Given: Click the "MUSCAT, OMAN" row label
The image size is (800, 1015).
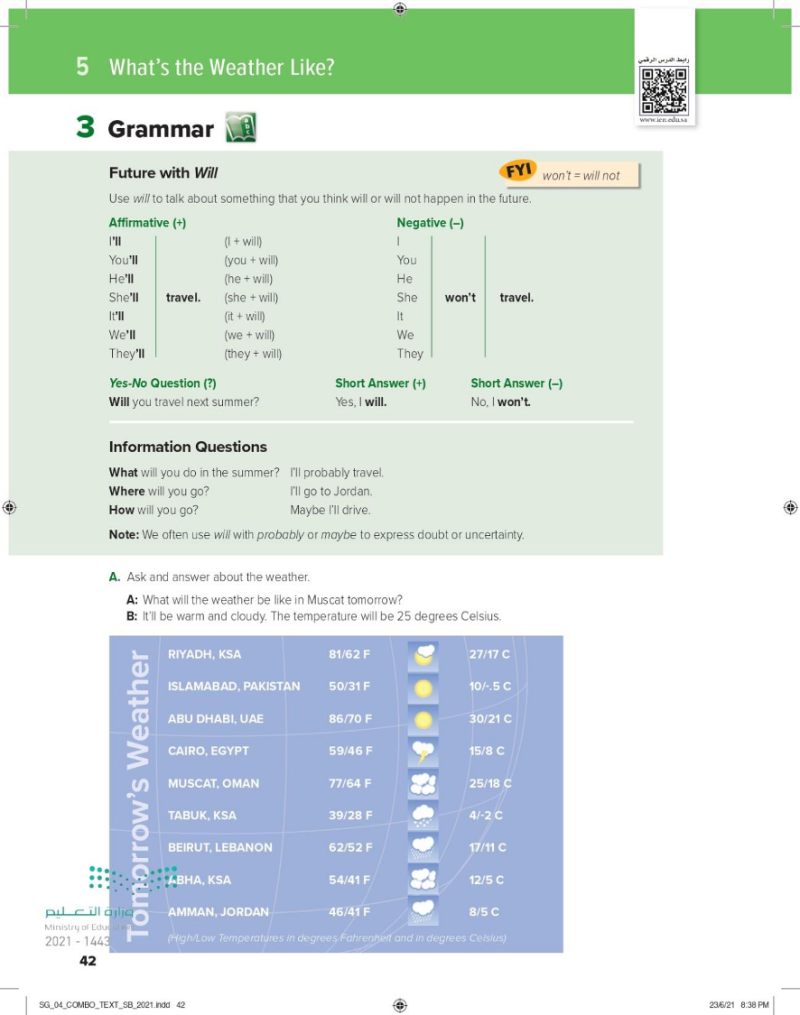Looking at the screenshot, I should [x=214, y=783].
